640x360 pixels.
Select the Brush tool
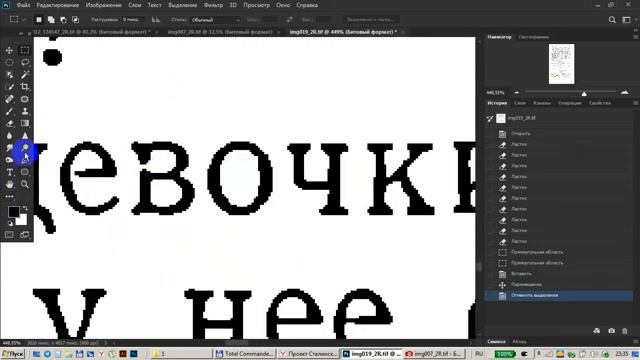(x=9, y=111)
